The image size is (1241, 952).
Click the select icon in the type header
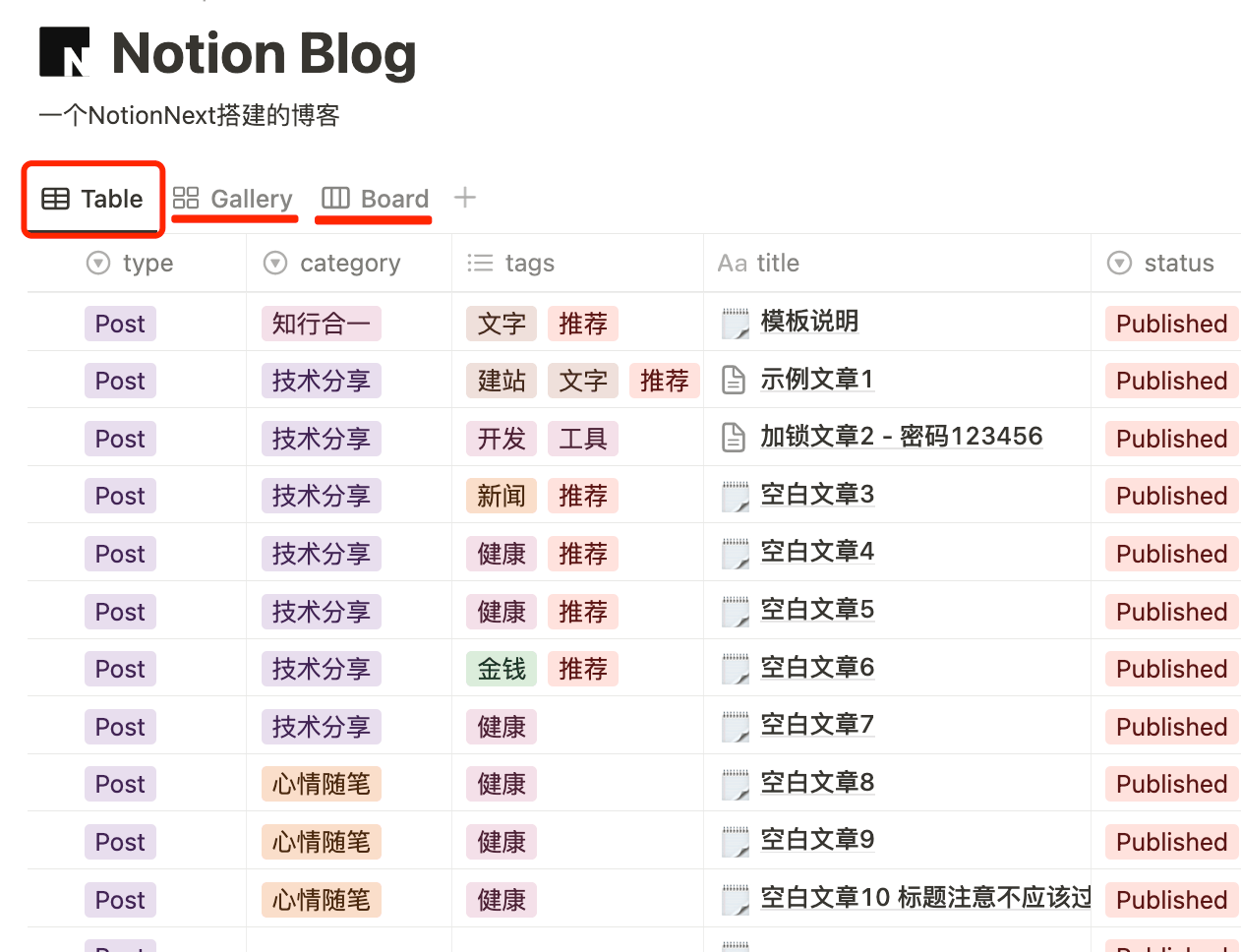(98, 263)
